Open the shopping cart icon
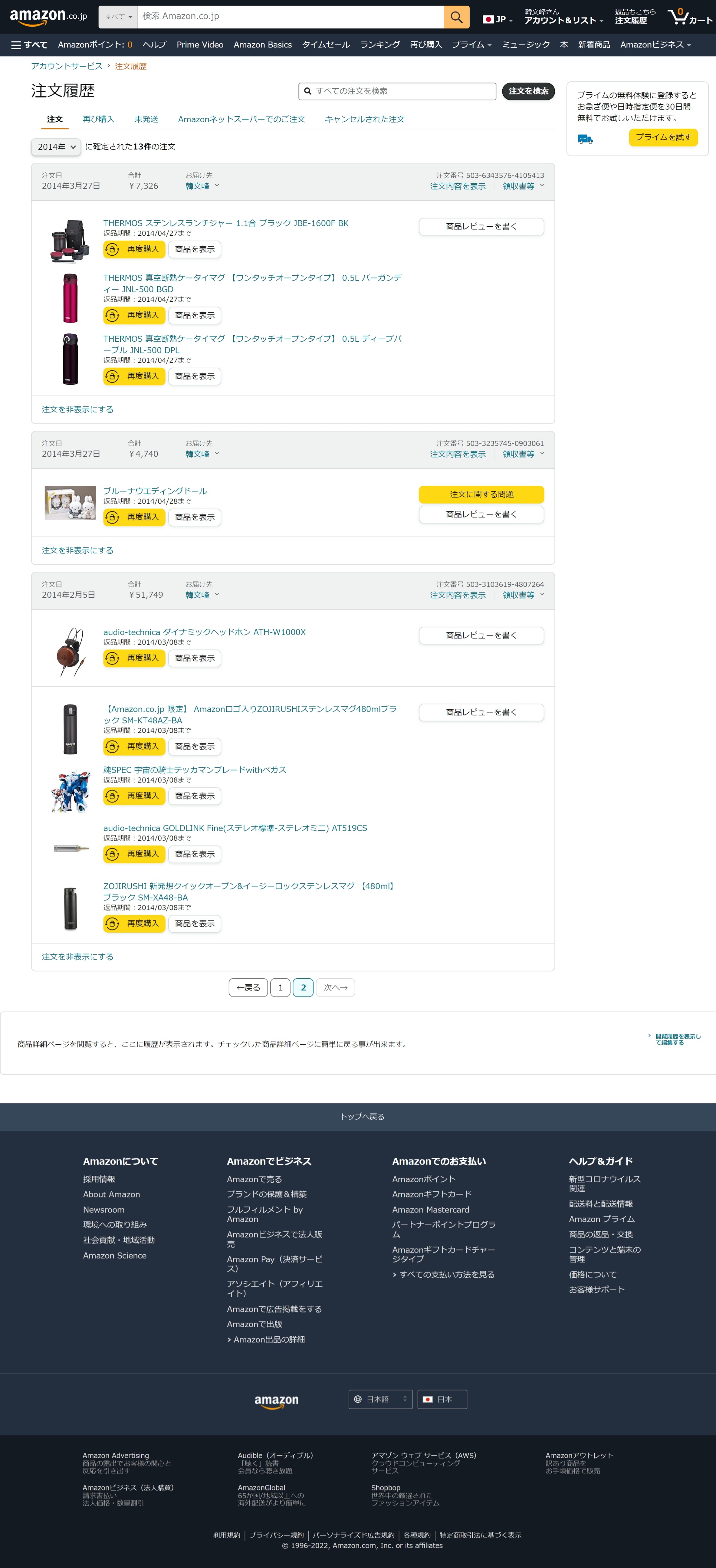The image size is (716, 1568). [x=689, y=17]
